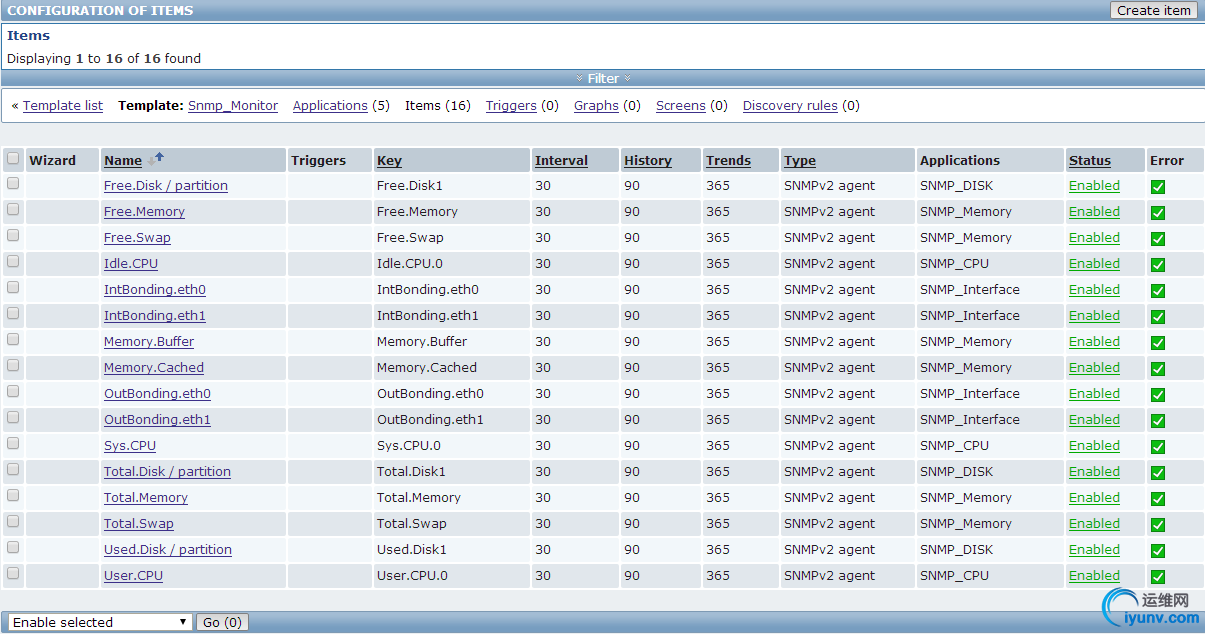Click the green check icon for IntBonding.eth0

1158,290
